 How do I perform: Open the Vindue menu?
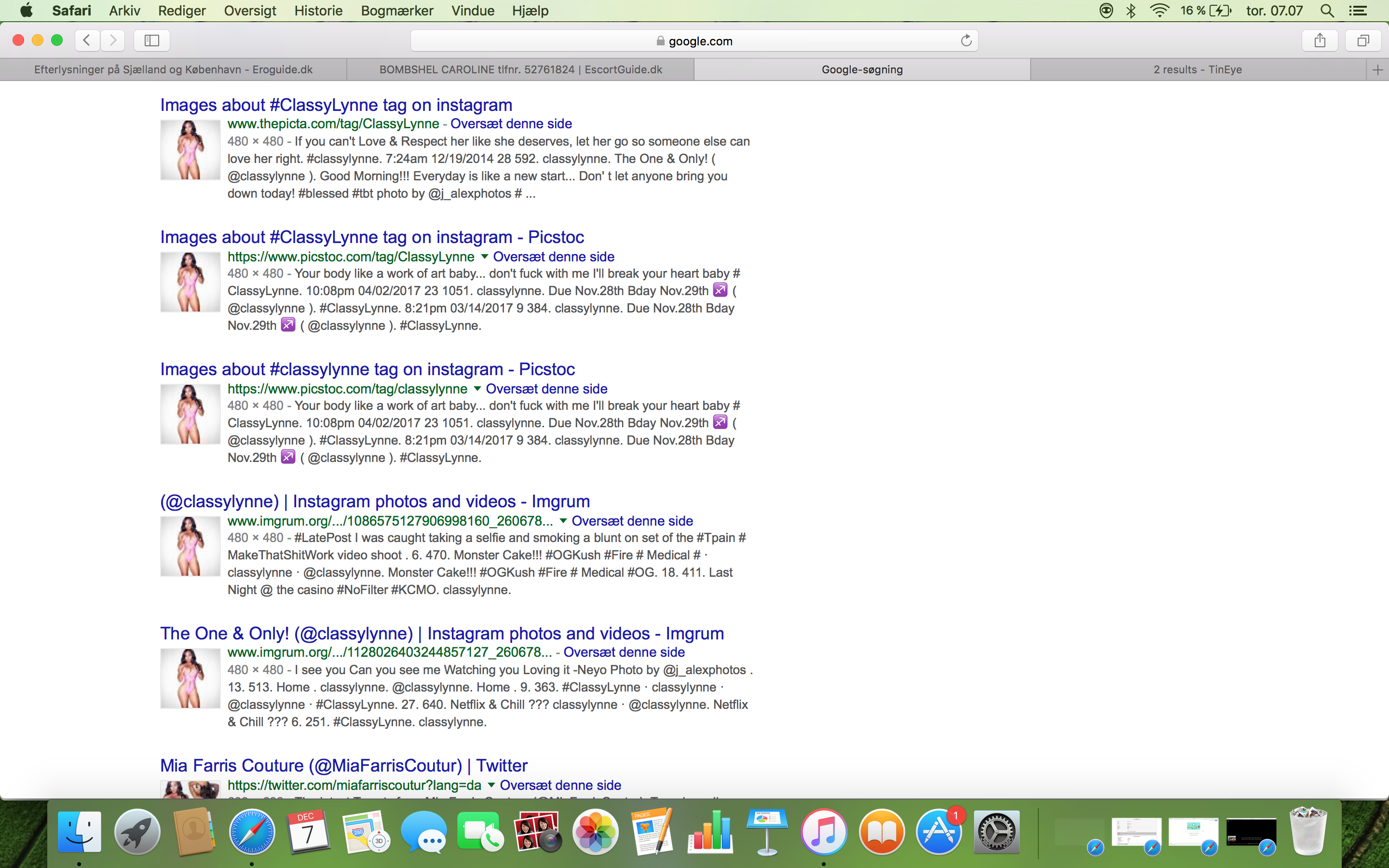point(473,10)
